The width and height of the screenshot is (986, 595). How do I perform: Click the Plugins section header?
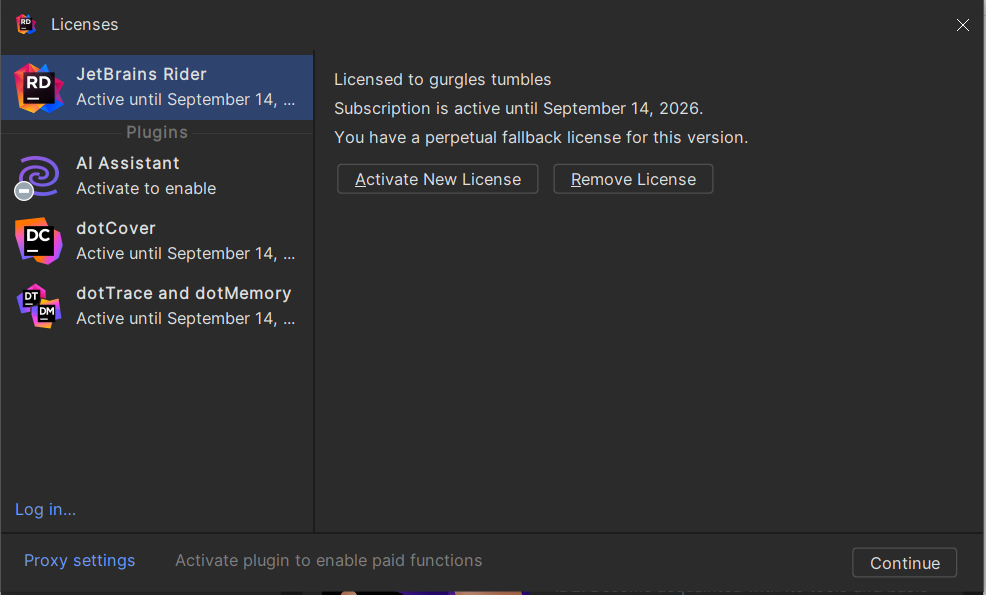click(x=157, y=133)
